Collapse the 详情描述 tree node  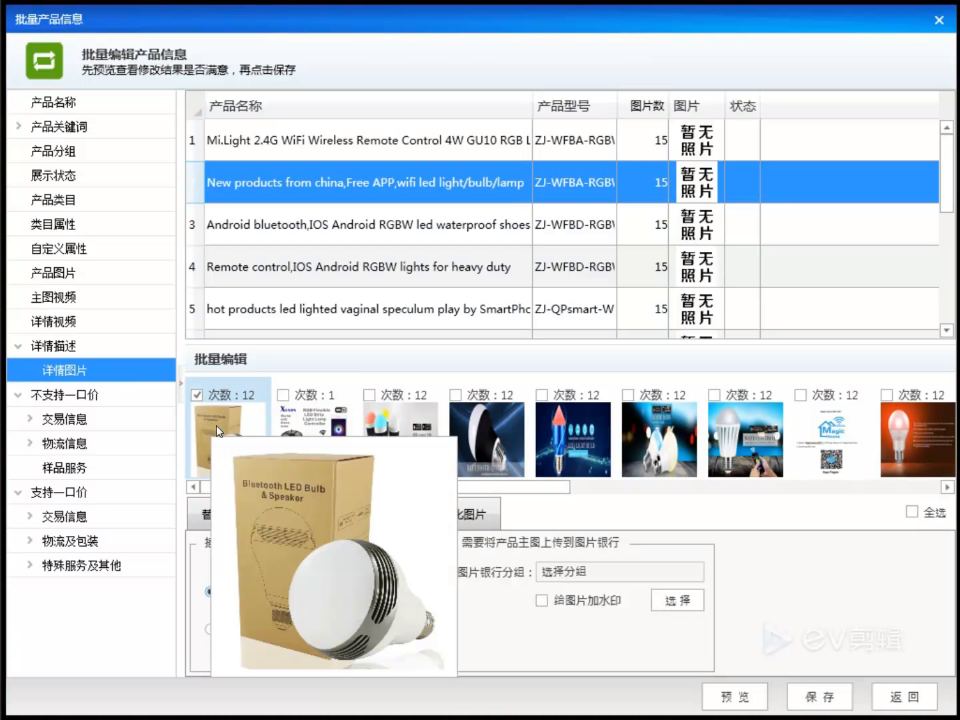click(18, 346)
